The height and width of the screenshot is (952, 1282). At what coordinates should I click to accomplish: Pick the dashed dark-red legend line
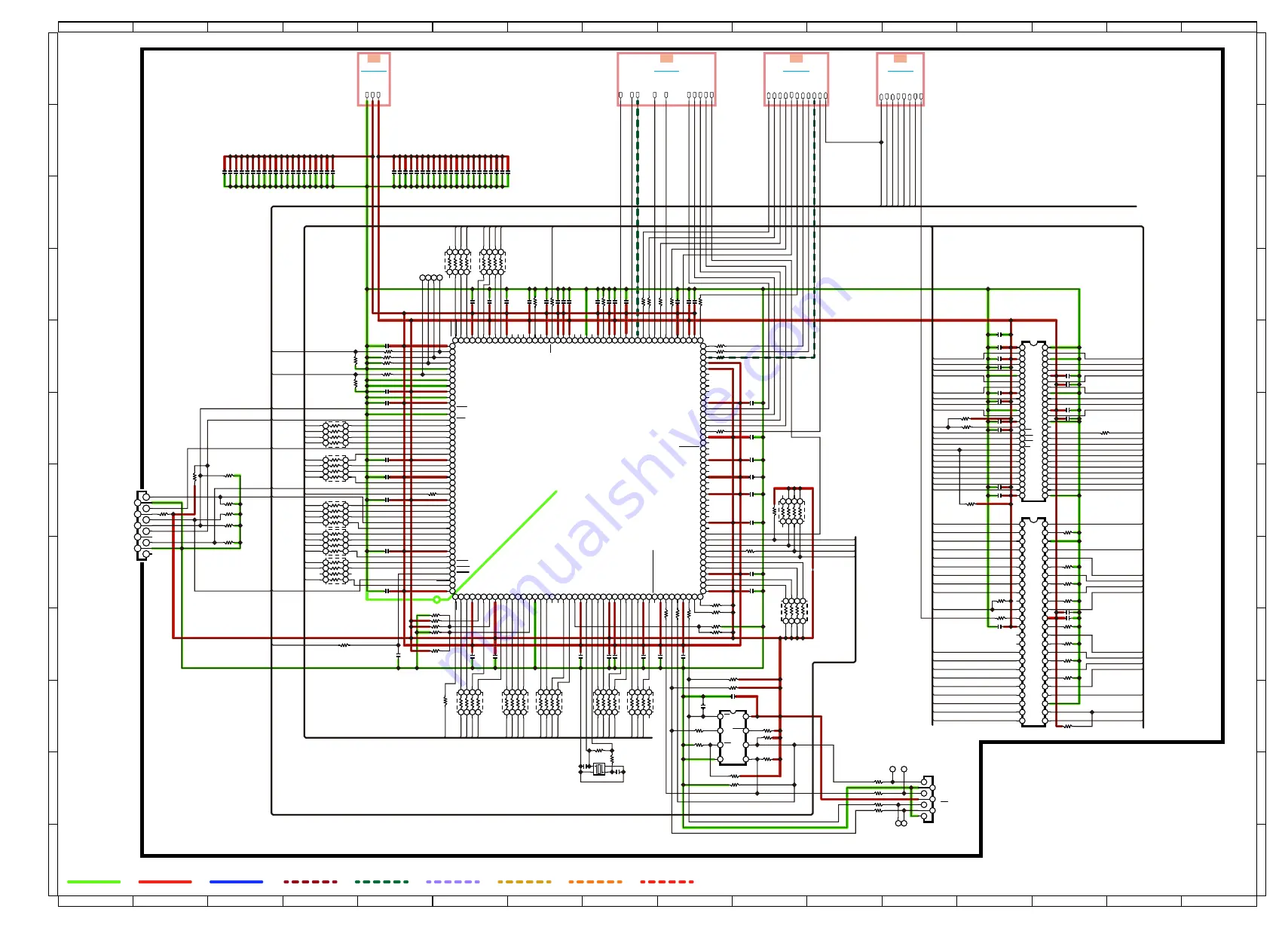(x=311, y=881)
